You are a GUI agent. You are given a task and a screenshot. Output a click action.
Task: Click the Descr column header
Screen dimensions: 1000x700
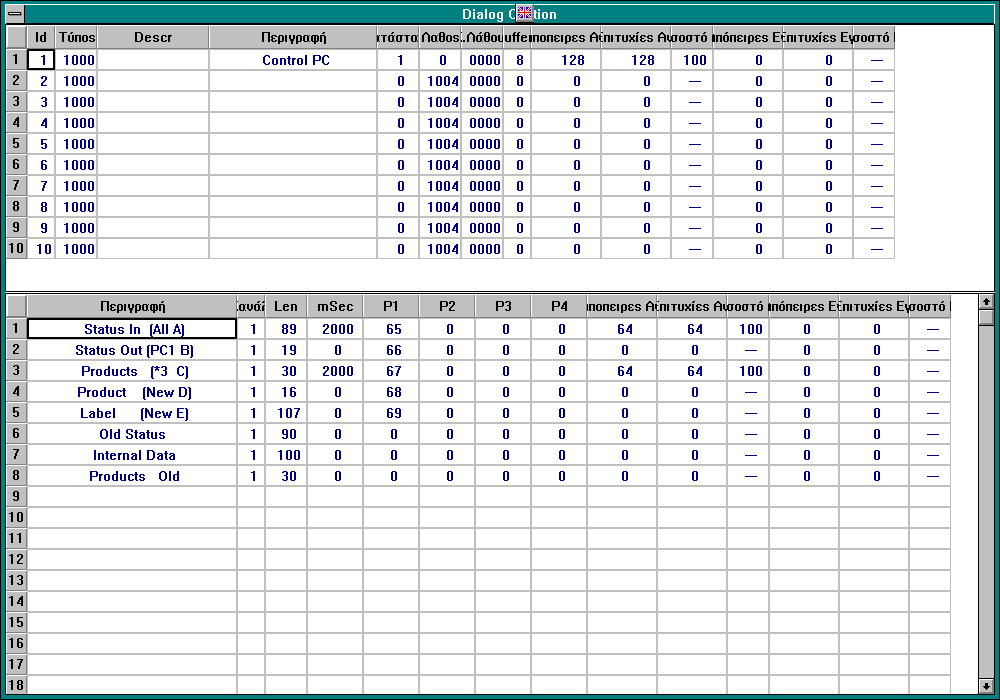coord(153,37)
